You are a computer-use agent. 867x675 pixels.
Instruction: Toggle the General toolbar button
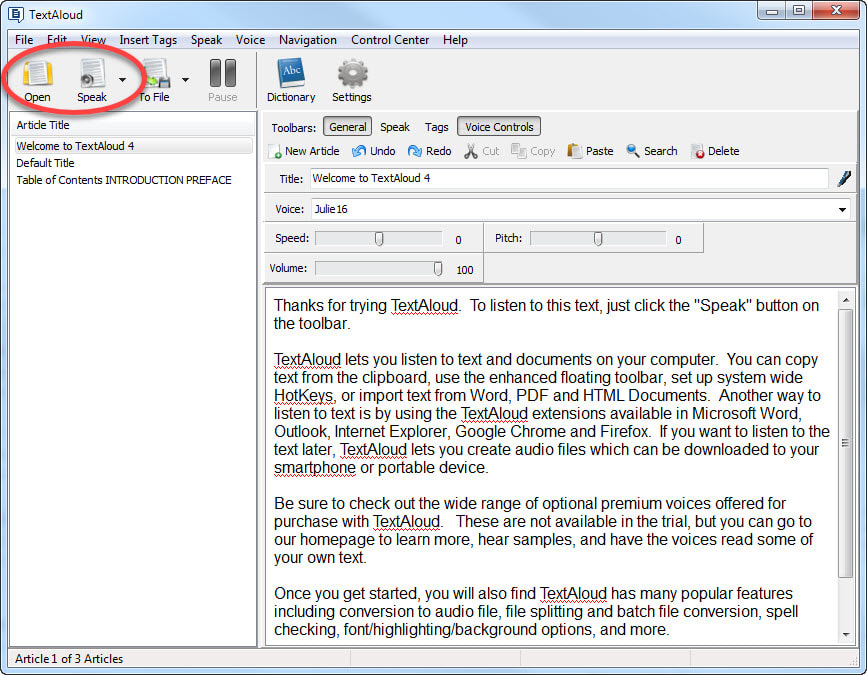click(347, 127)
